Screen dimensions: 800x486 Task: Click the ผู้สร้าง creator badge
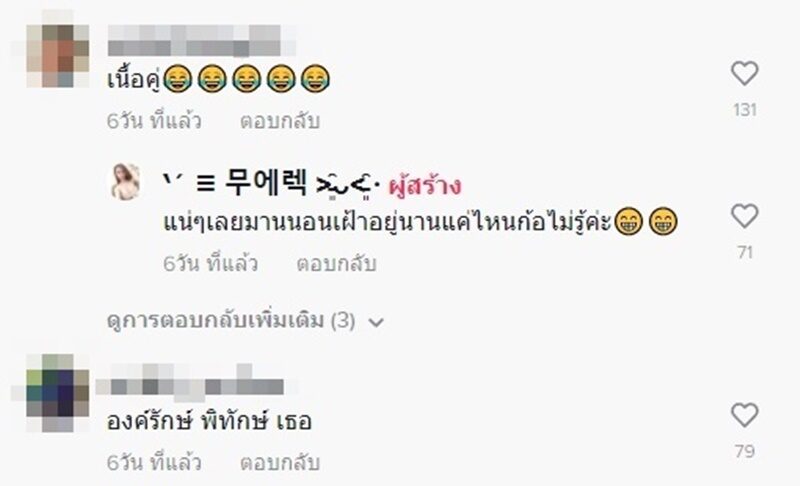coord(425,185)
